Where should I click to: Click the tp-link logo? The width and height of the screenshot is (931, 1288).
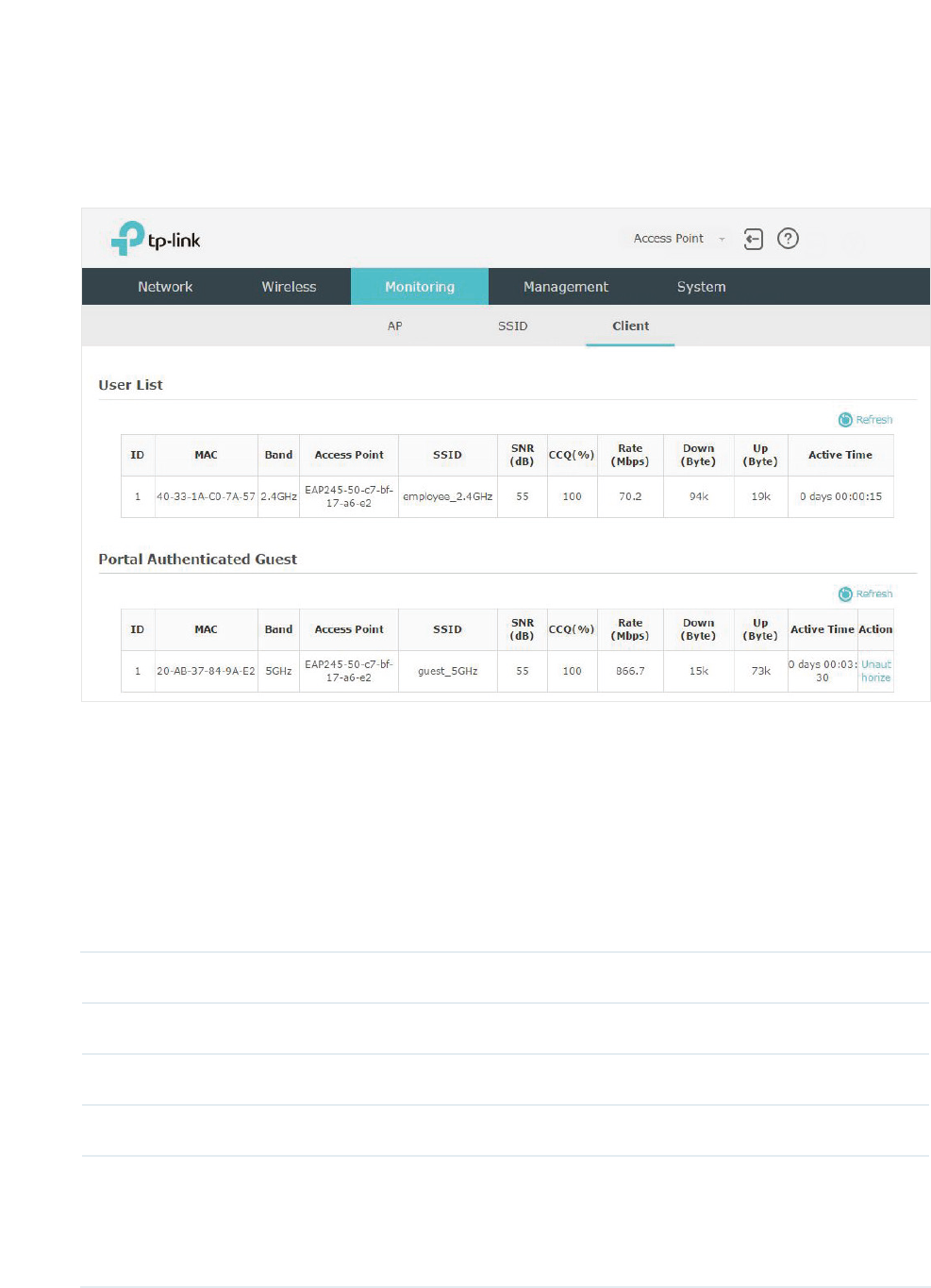coord(156,239)
